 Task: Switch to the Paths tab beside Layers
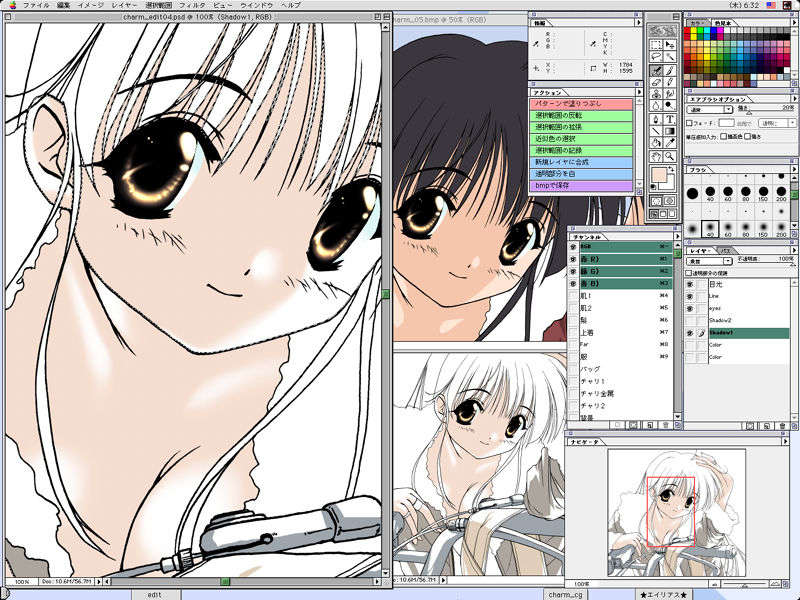(x=724, y=251)
